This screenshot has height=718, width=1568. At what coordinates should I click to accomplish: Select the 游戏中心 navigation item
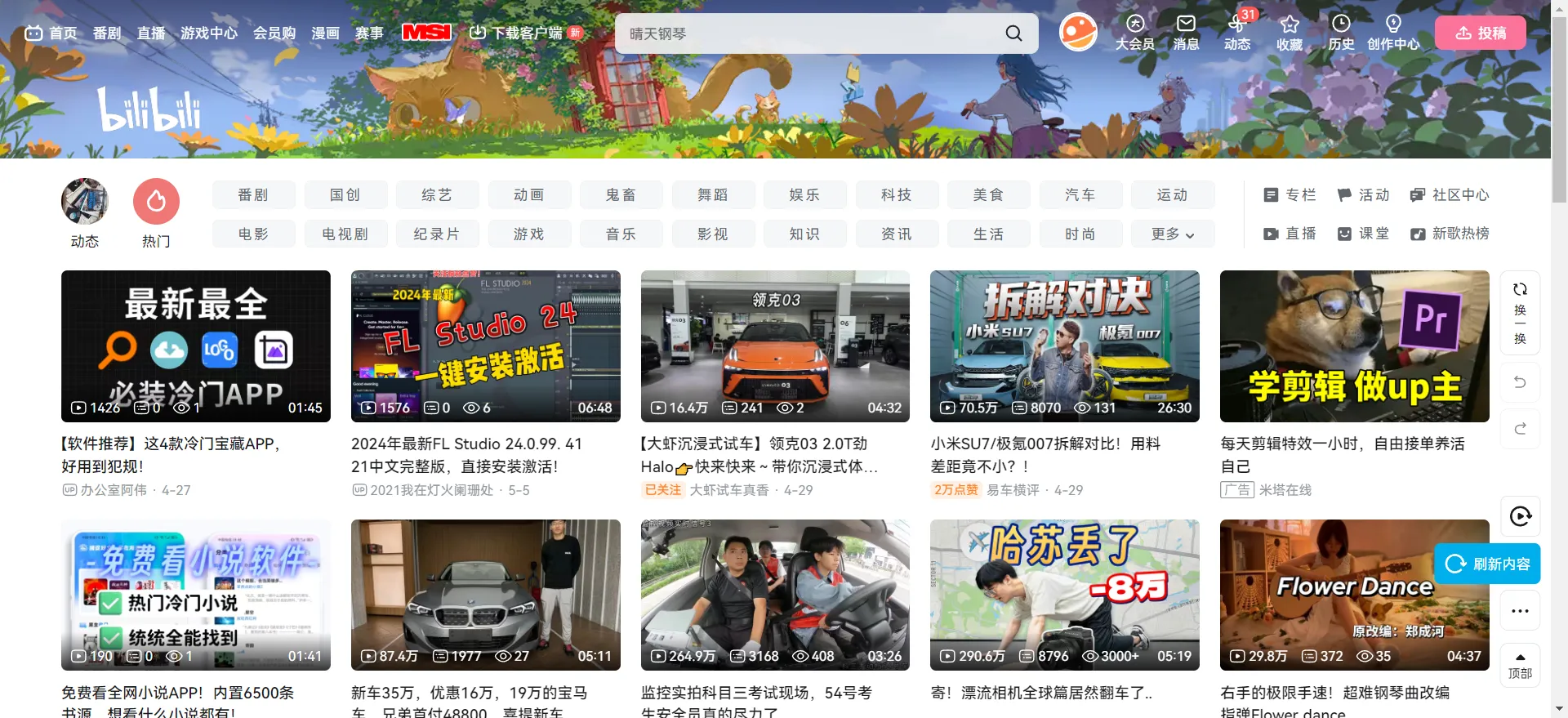pos(209,33)
